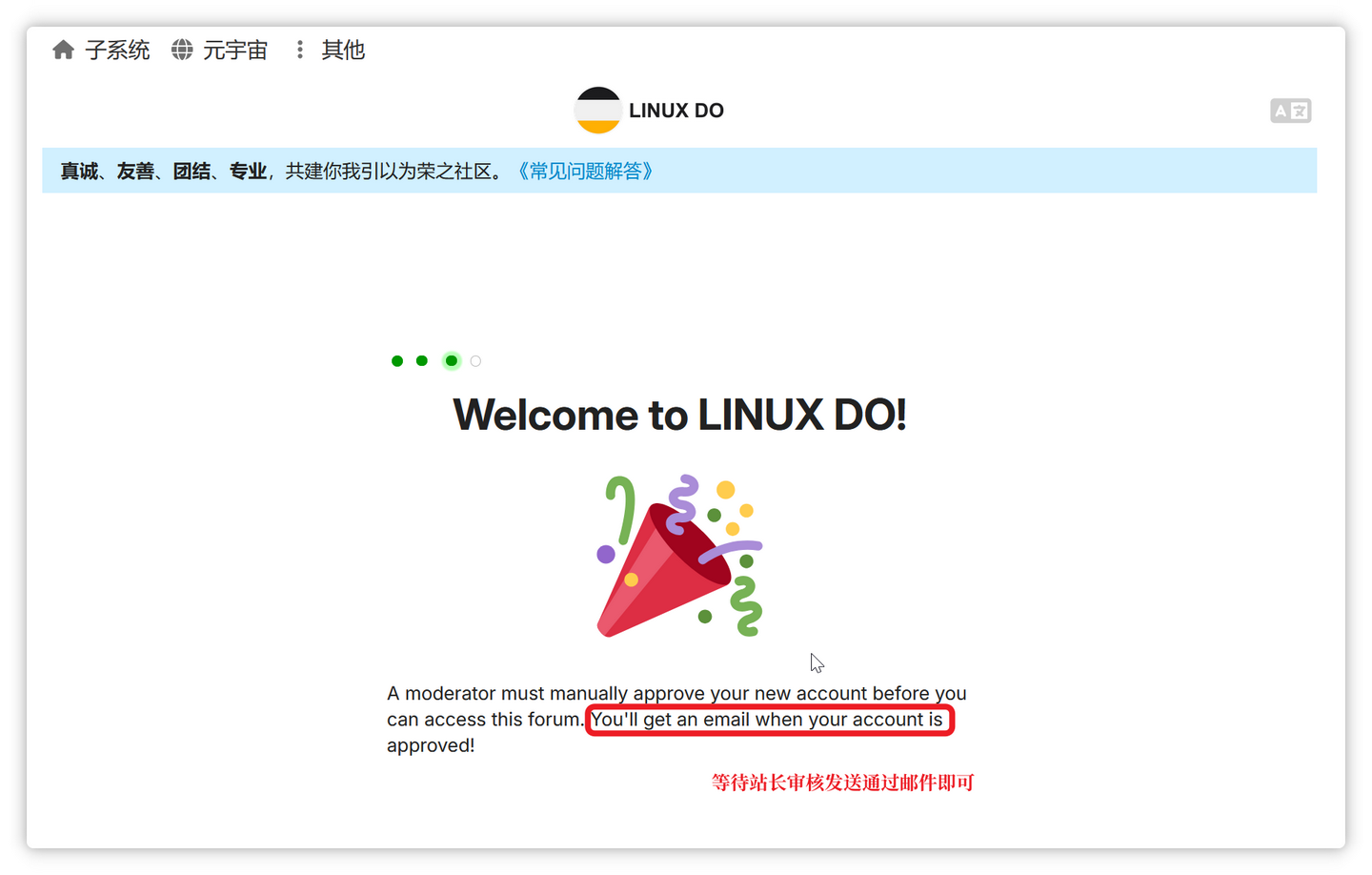The width and height of the screenshot is (1372, 875).
Task: Click the red 等待站长审核 annotation text
Action: pos(841,782)
